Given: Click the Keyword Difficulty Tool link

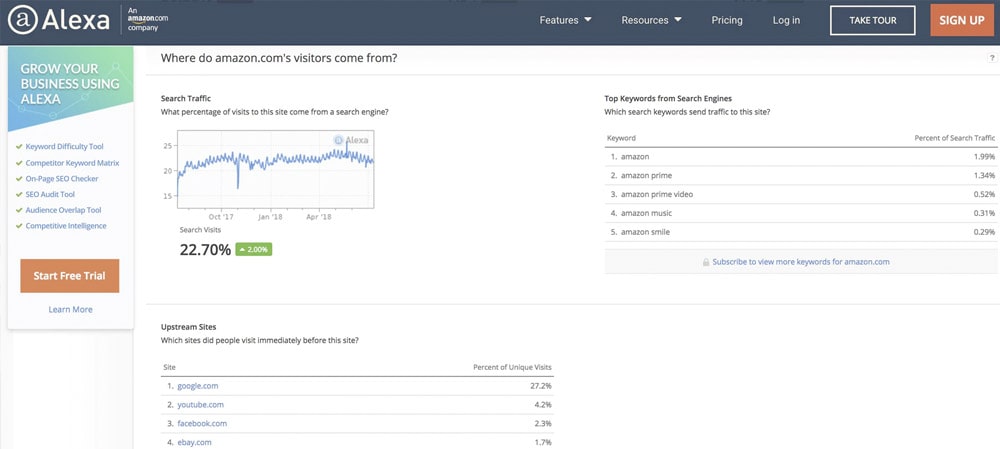Looking at the screenshot, I should (64, 147).
